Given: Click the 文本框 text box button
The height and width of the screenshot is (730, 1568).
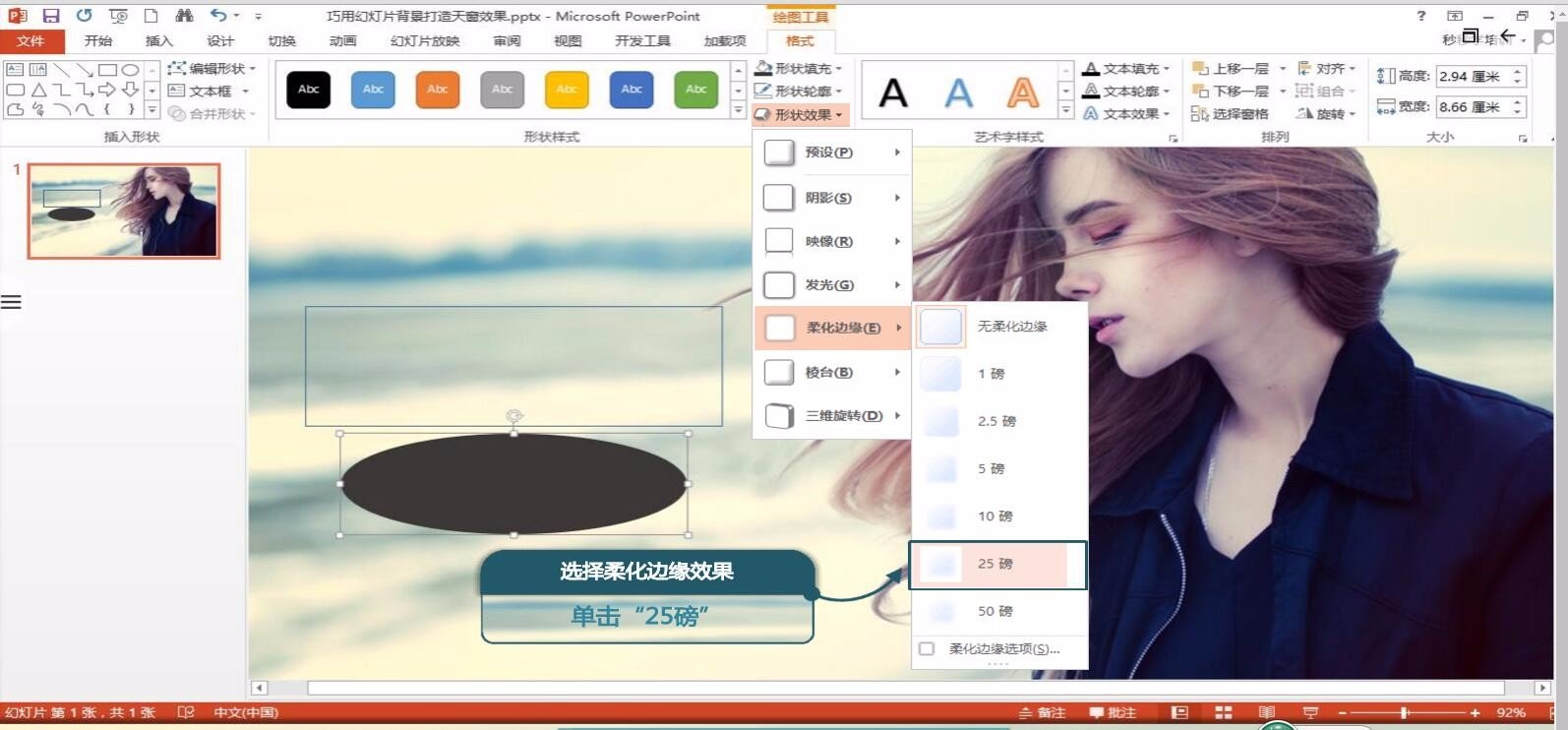Looking at the screenshot, I should pos(208,91).
